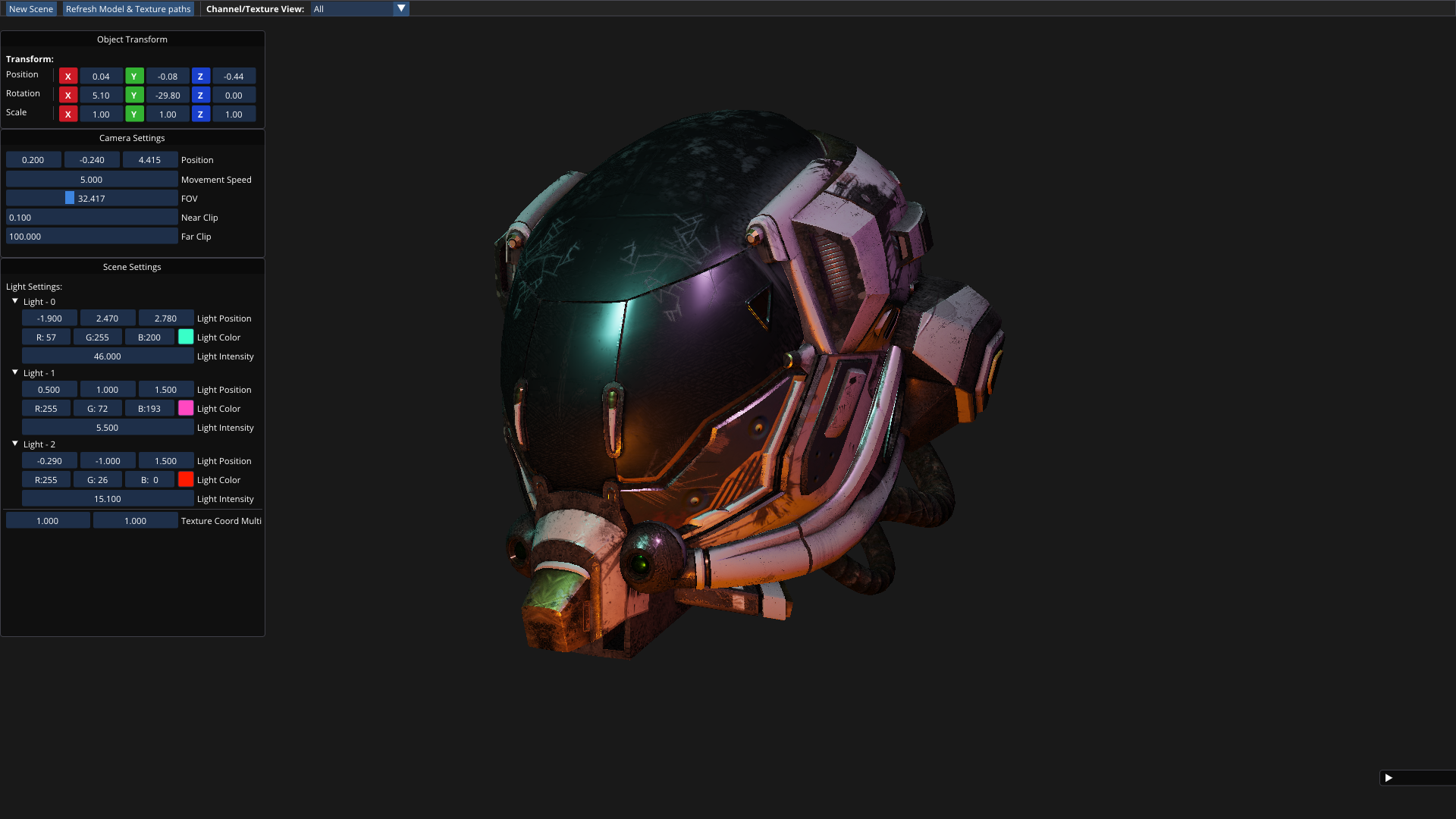Click the Far Clip field showing 100.000
Viewport: 1456px width, 819px height.
click(92, 237)
